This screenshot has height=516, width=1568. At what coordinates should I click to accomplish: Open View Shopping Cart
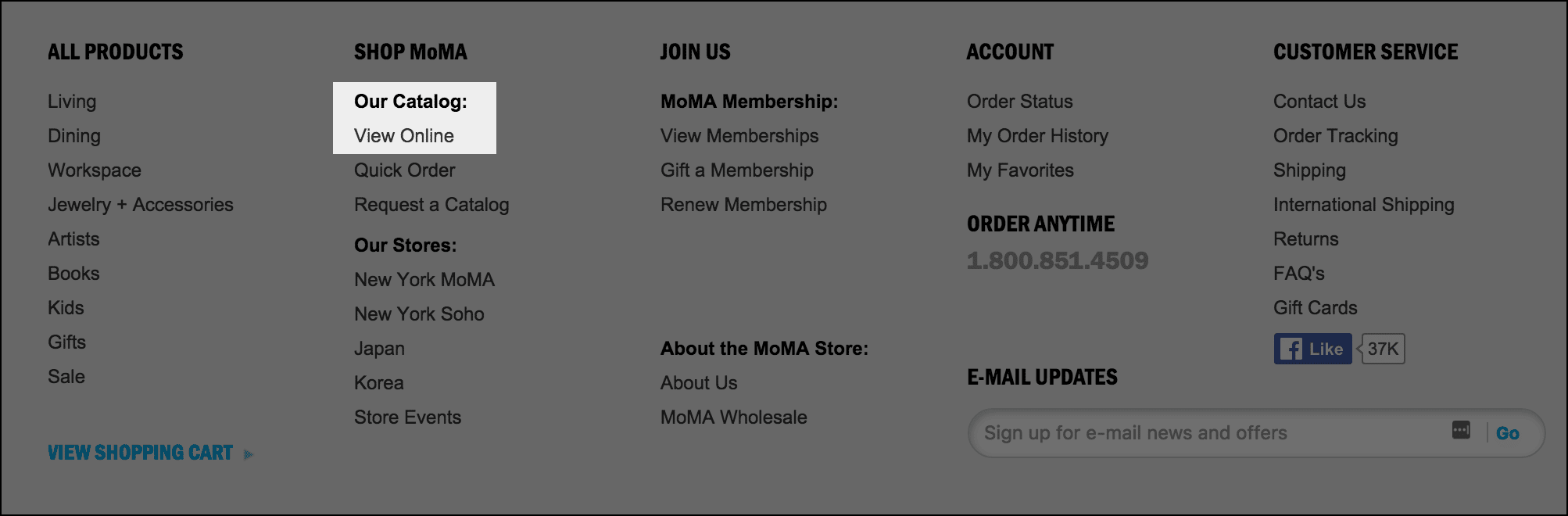coord(140,453)
